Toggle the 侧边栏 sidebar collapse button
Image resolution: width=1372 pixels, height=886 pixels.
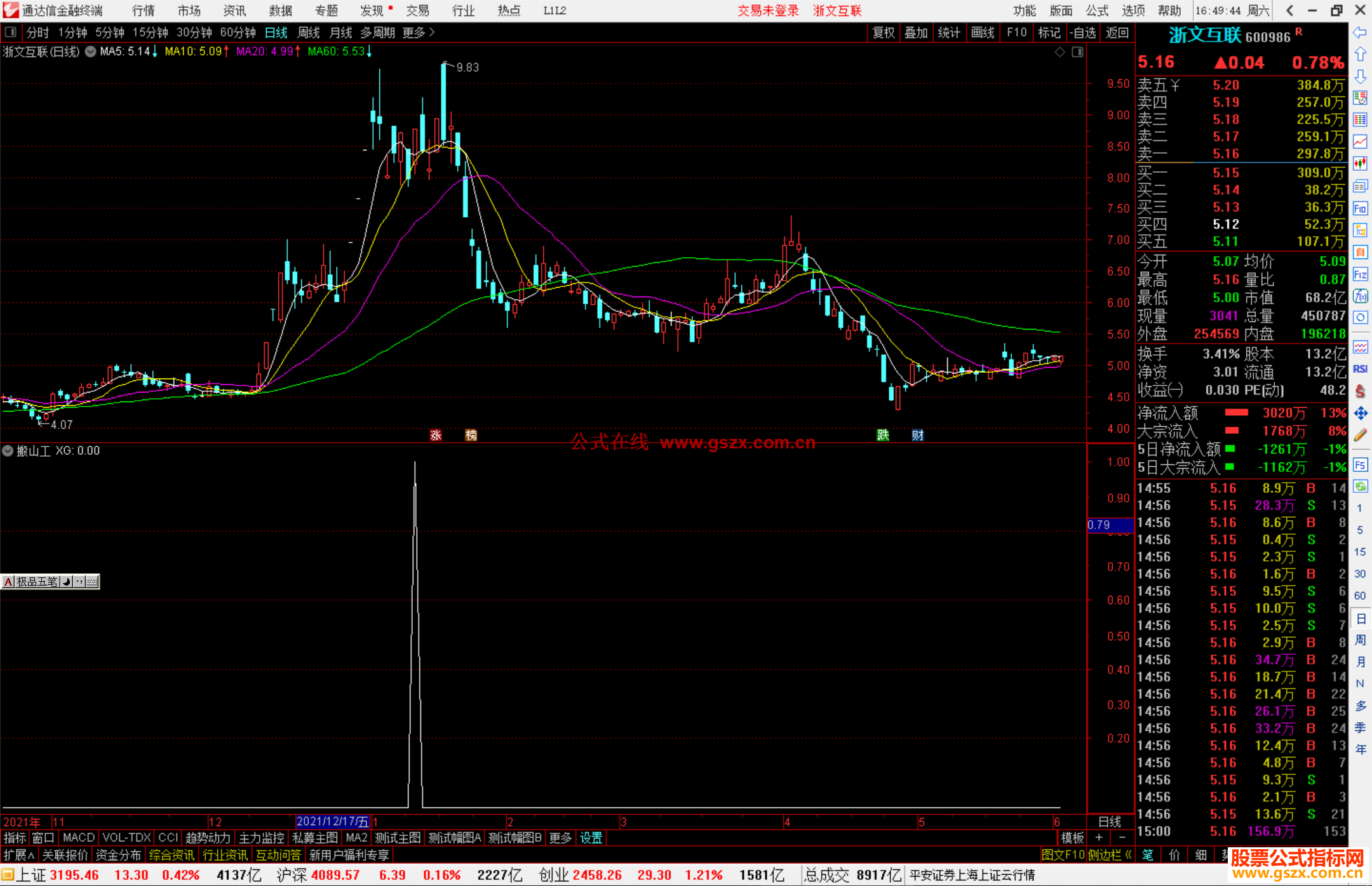1110,855
